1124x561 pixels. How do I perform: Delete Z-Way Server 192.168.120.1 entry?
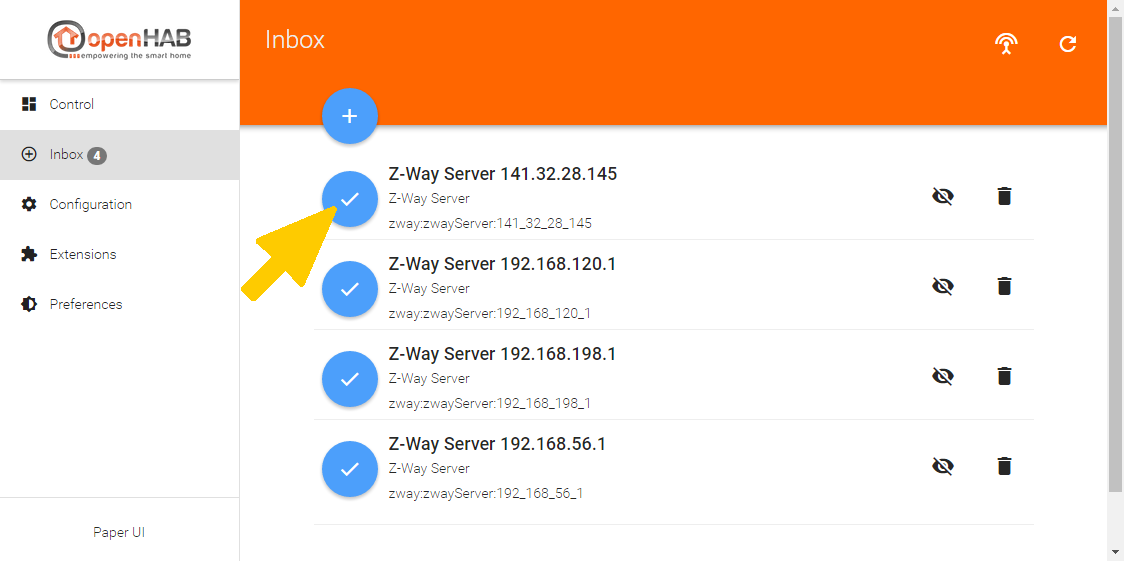pyautogui.click(x=1004, y=286)
